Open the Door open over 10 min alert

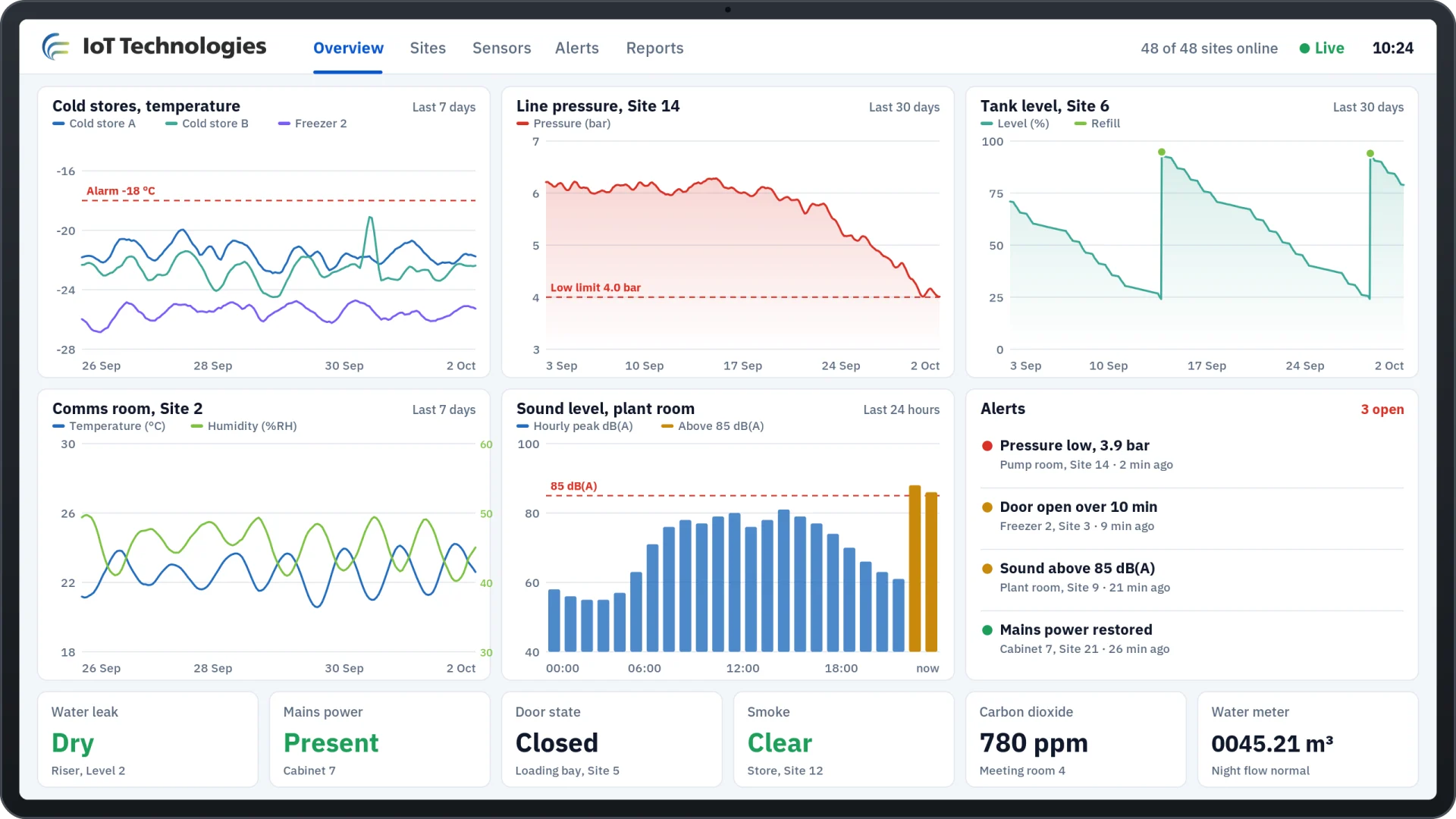click(1191, 516)
